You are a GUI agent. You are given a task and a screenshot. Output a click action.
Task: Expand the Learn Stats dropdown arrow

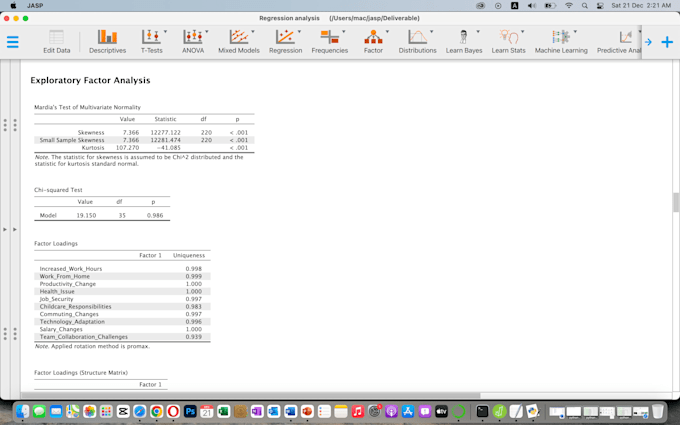click(523, 32)
